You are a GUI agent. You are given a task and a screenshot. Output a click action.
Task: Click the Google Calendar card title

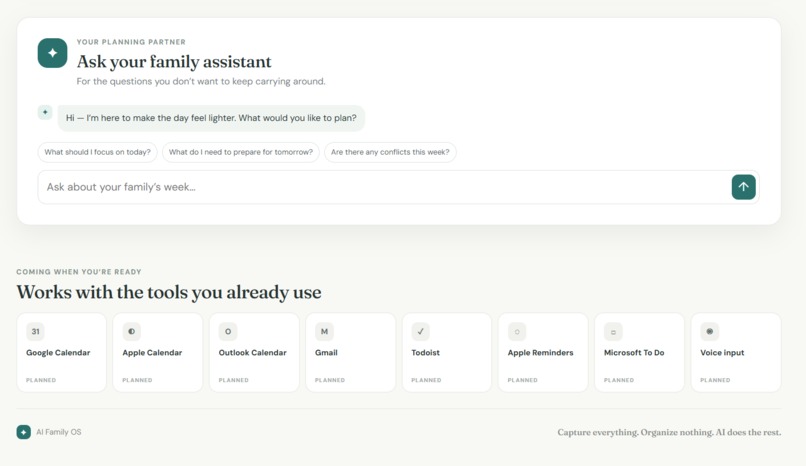click(x=58, y=352)
